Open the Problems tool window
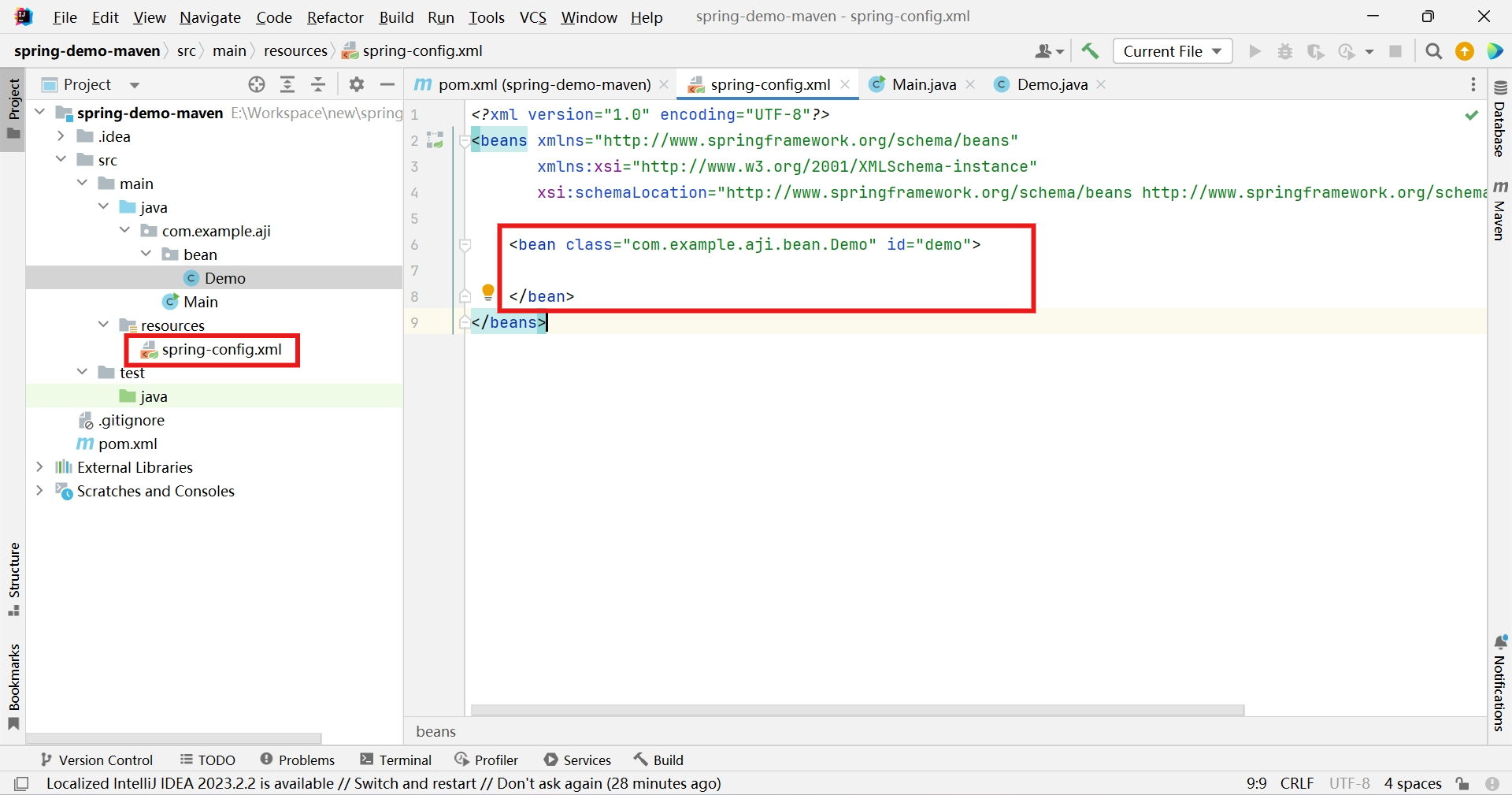1512x795 pixels. point(298,760)
